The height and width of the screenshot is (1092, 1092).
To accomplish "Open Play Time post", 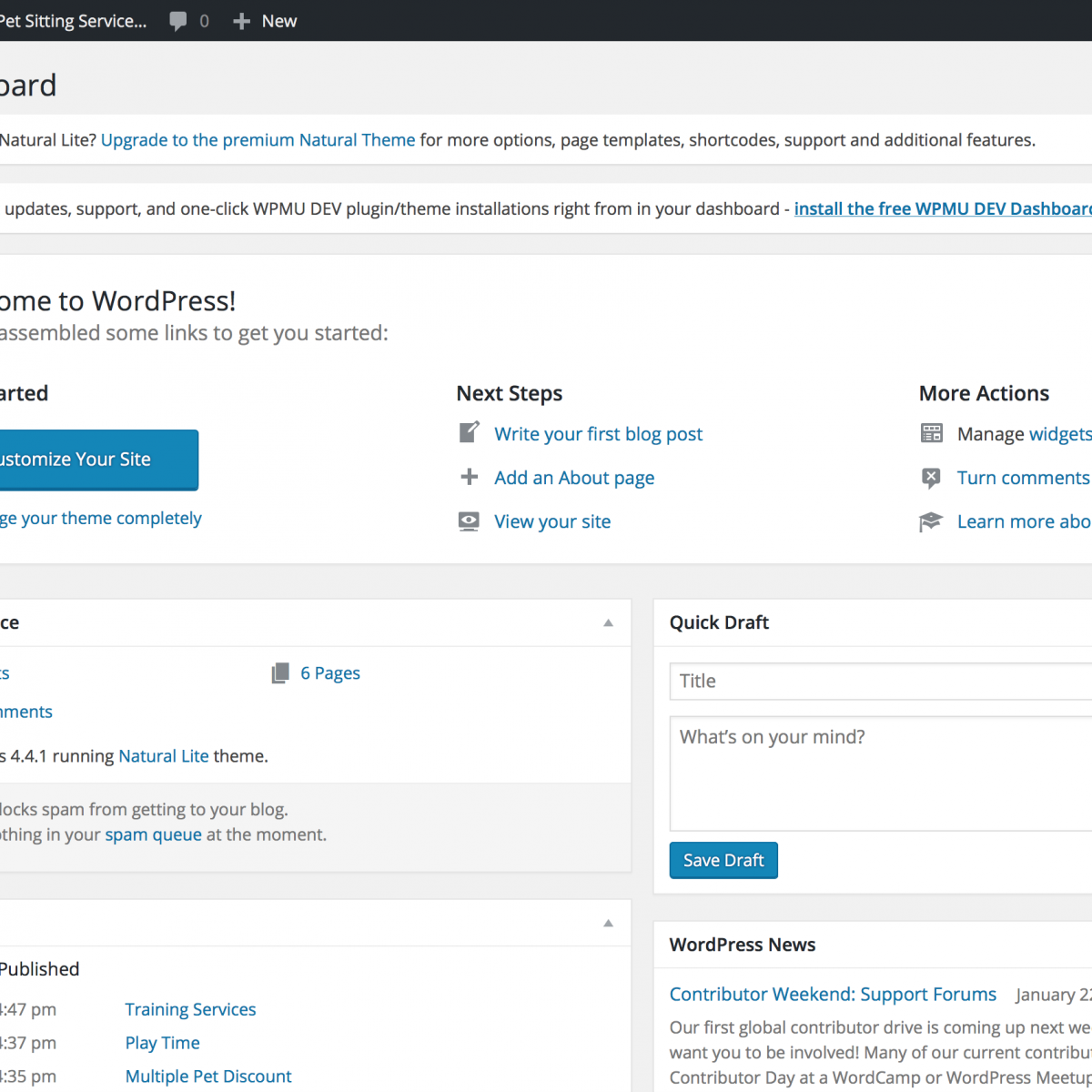I will (x=162, y=1043).
